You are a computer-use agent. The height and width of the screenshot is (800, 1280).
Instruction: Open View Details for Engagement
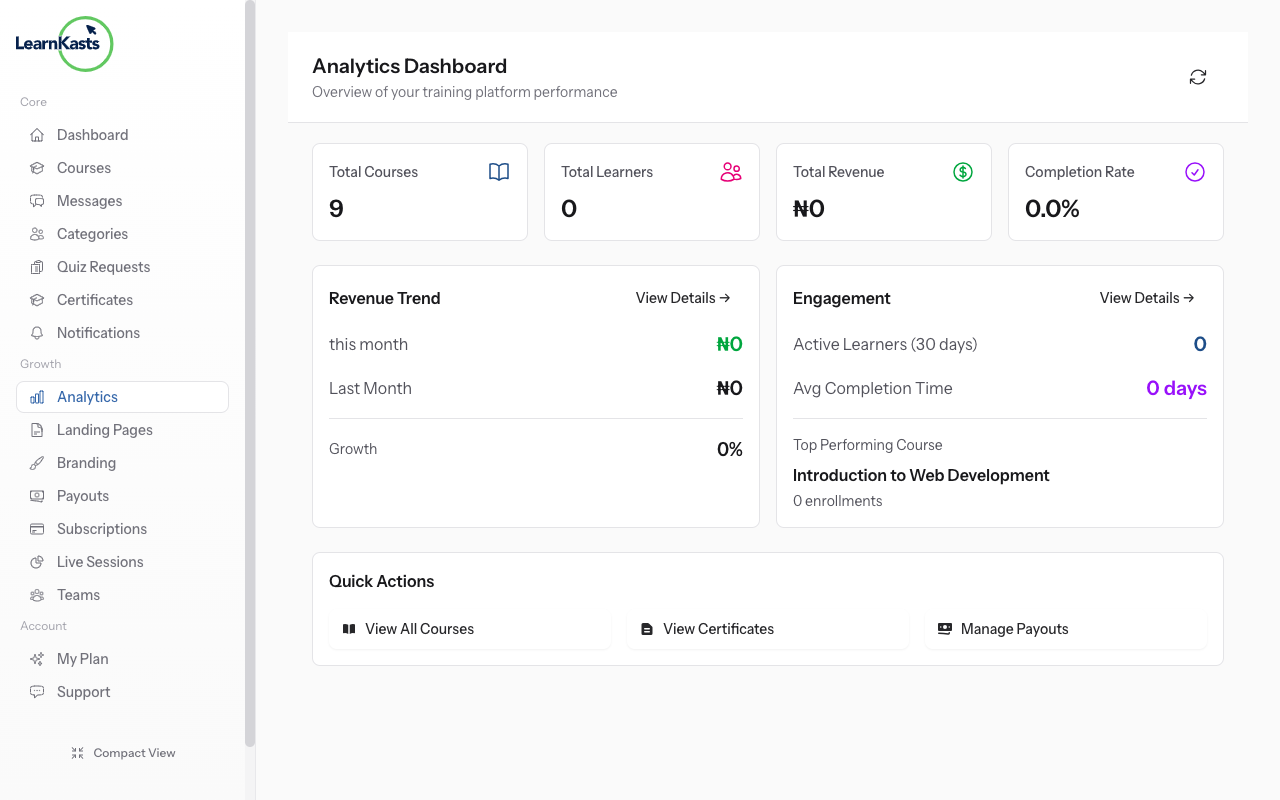pos(1146,297)
